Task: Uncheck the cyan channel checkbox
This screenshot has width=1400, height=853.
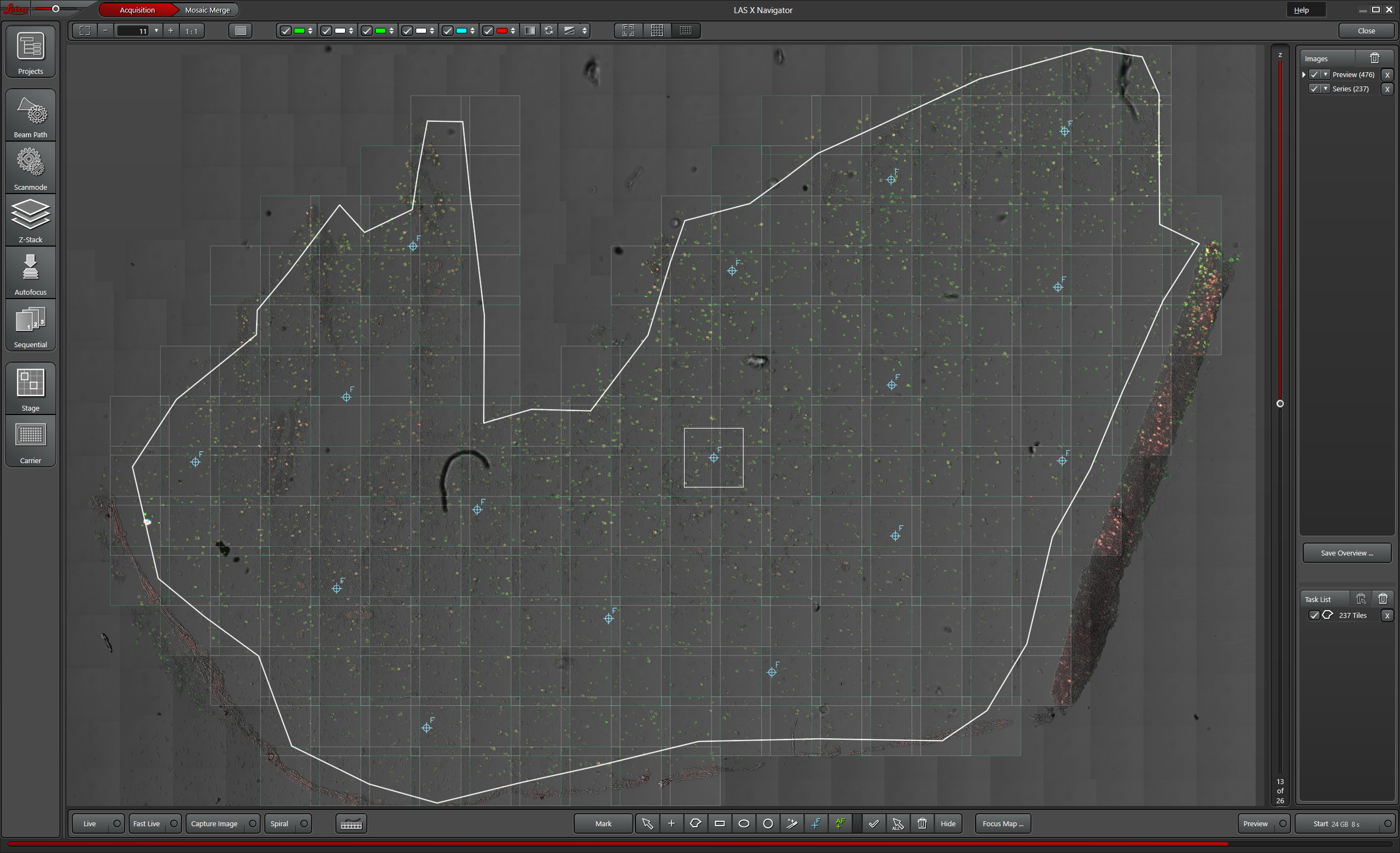Action: [x=448, y=31]
